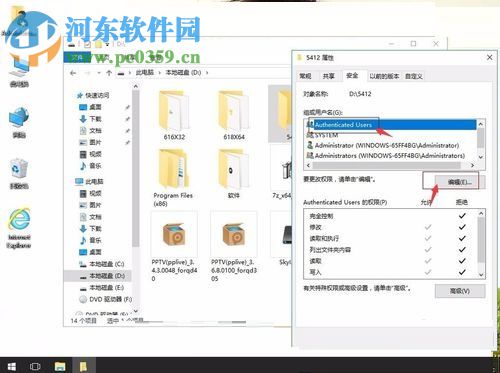Image resolution: width=500 pixels, height=373 pixels.
Task: Close the 5412 属性 dialog
Action: pos(489,58)
